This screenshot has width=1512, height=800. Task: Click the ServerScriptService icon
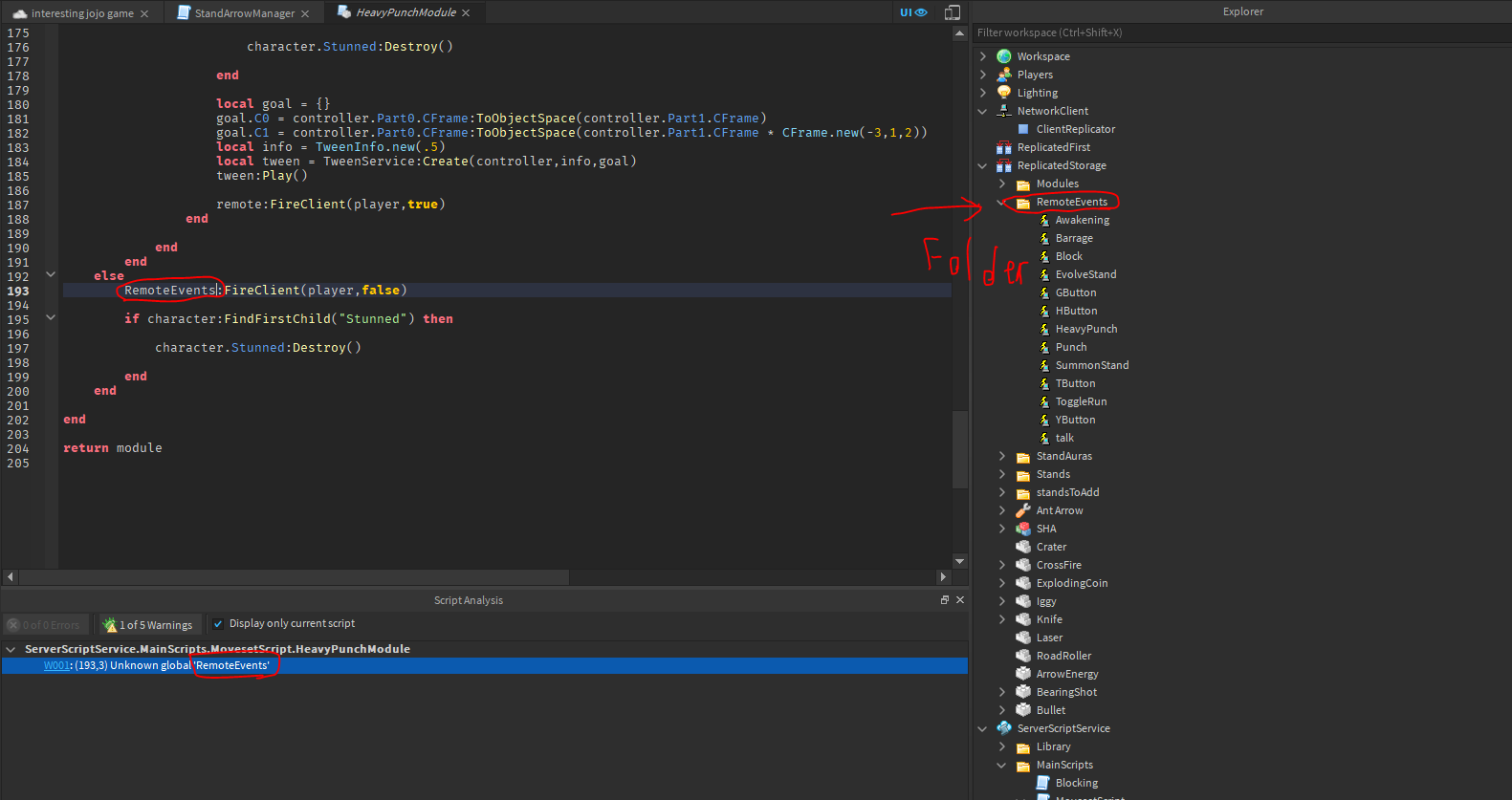tap(1004, 728)
